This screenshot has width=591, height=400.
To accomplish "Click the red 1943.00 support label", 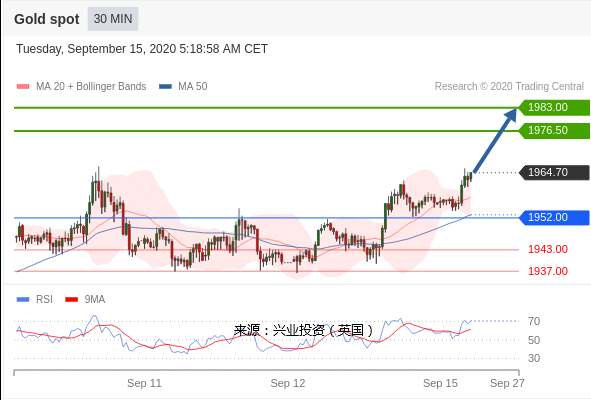I will pyautogui.click(x=548, y=249).
